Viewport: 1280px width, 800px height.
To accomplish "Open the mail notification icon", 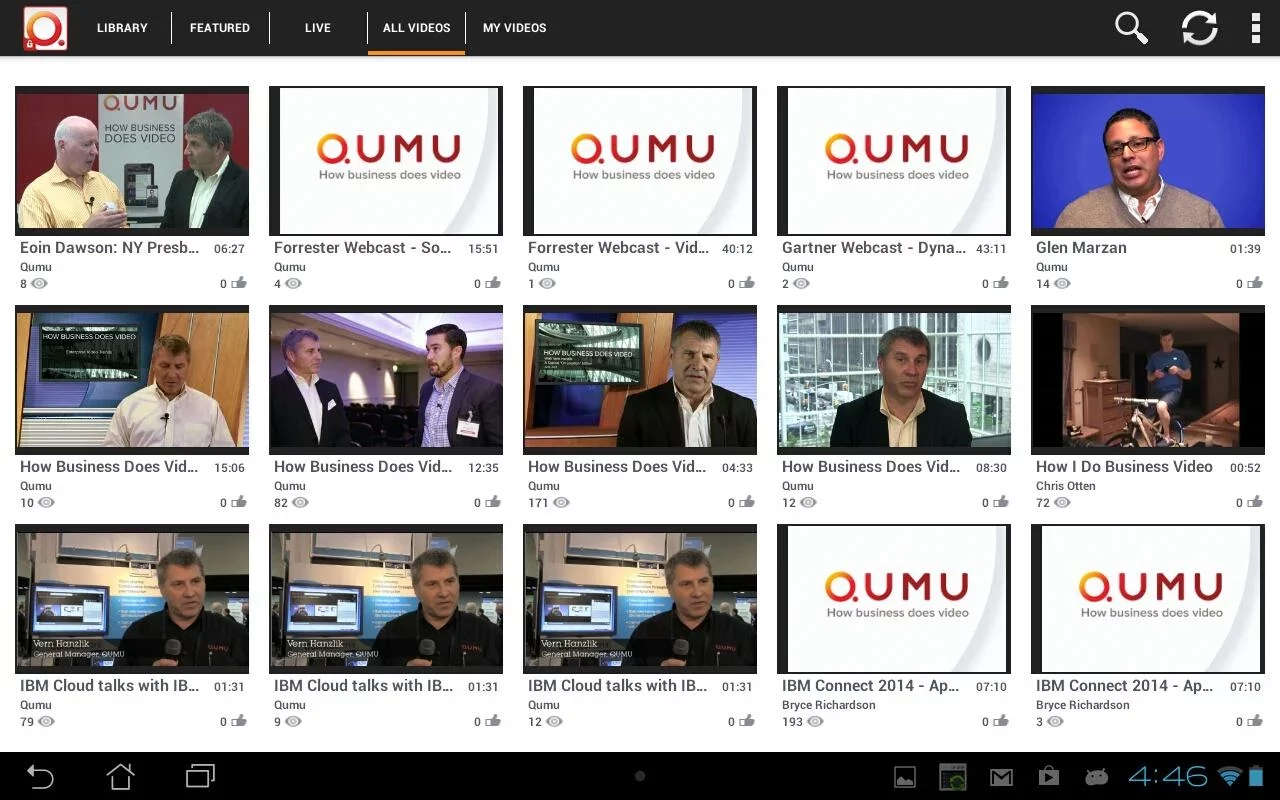I will (1001, 777).
